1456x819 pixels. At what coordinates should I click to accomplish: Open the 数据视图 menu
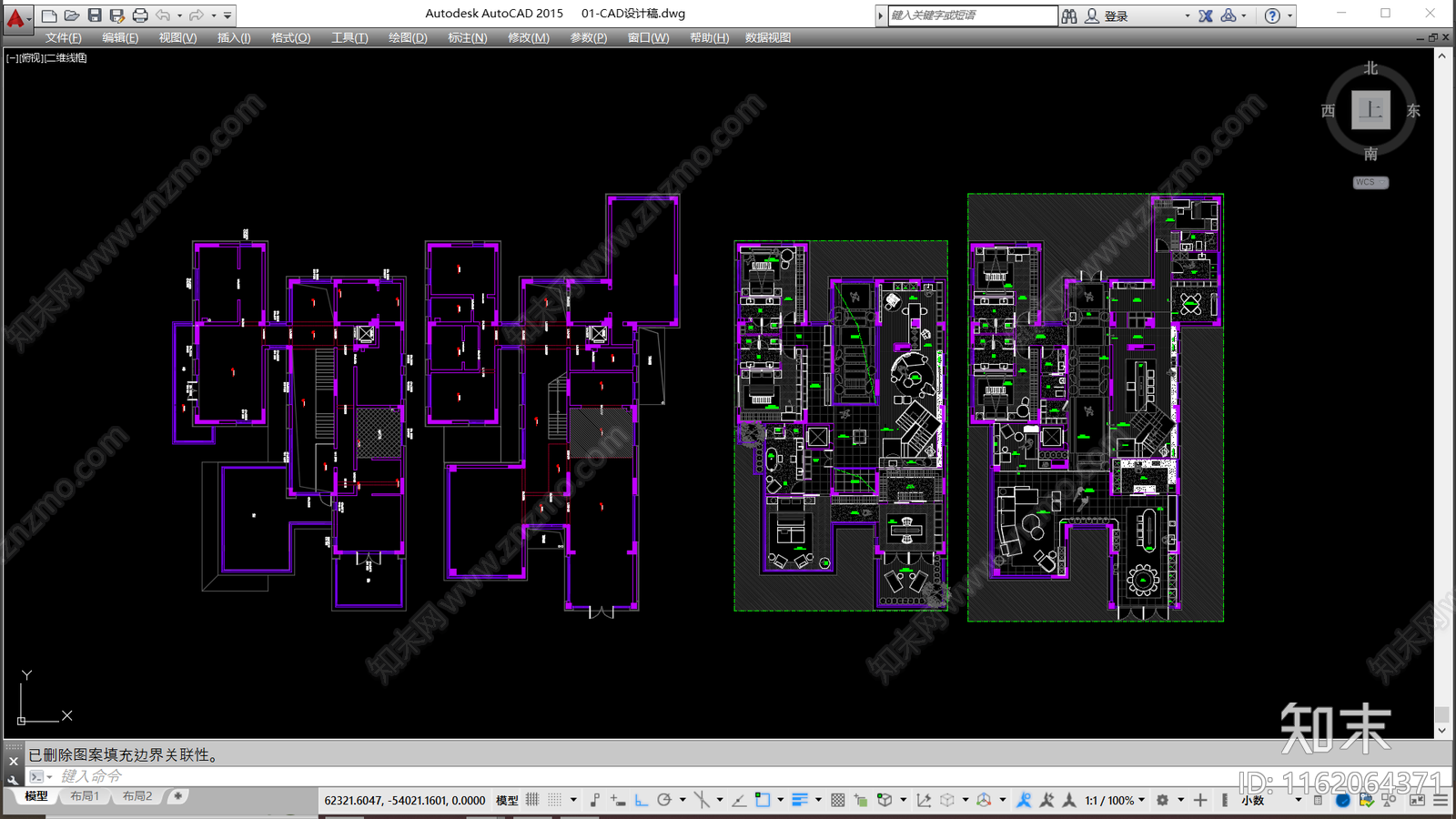tap(768, 37)
